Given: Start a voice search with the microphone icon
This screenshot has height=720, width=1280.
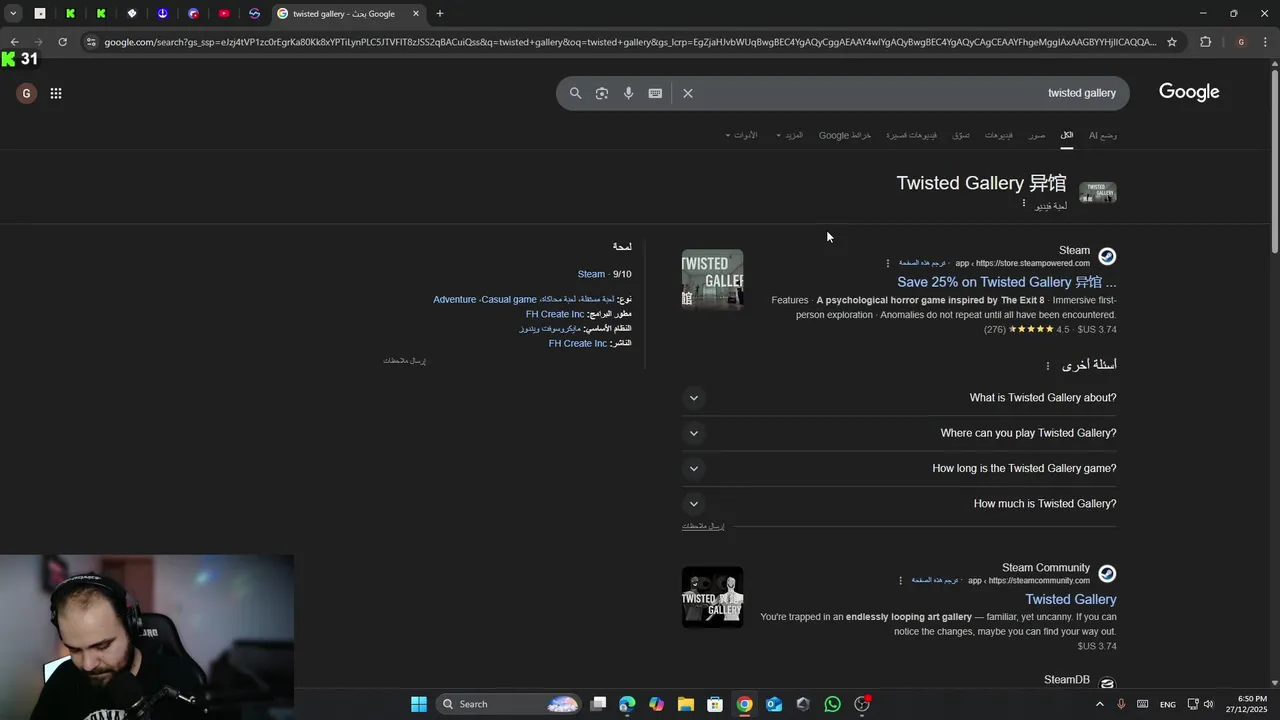Looking at the screenshot, I should click(x=628, y=93).
